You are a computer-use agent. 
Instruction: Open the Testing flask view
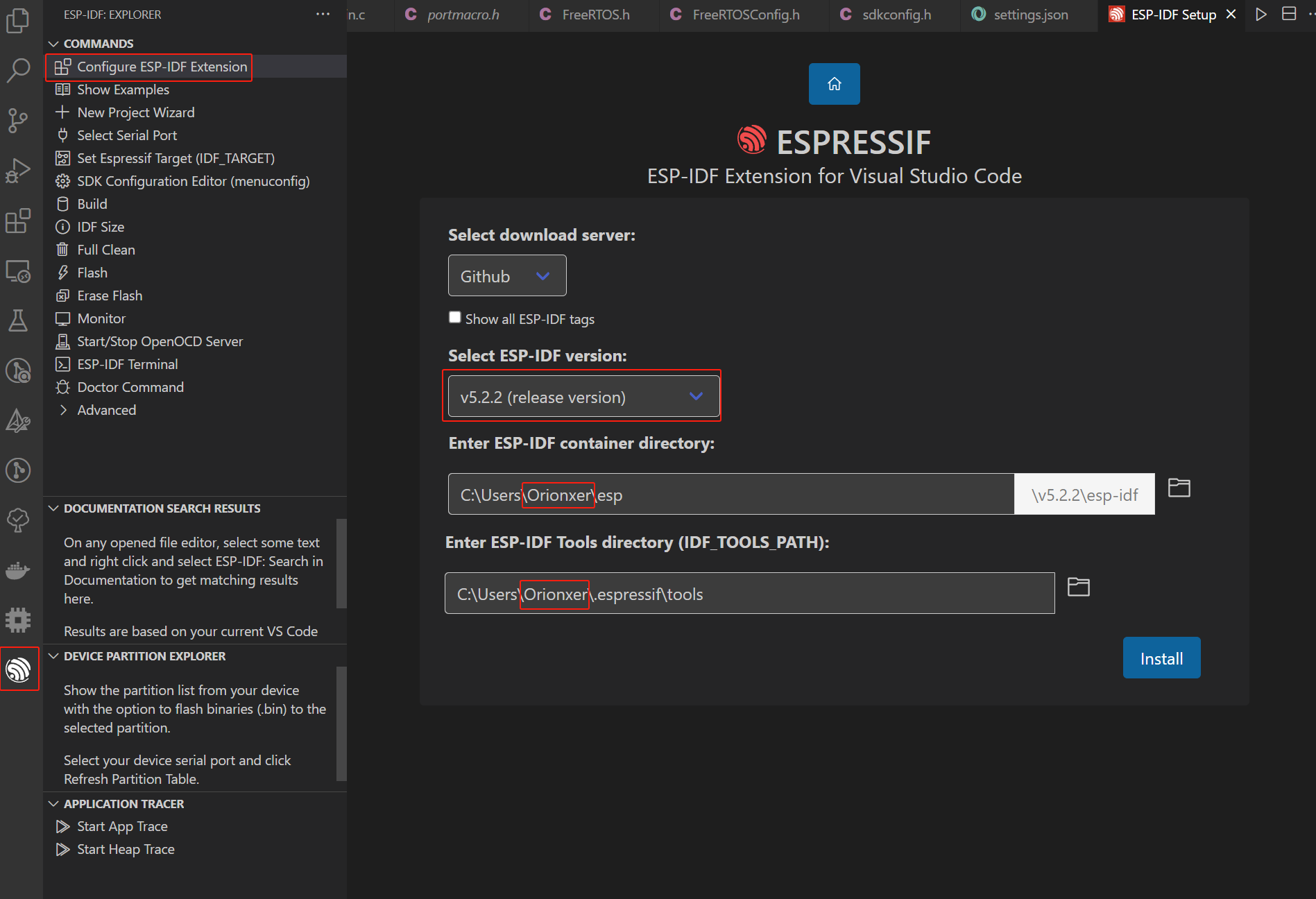point(18,320)
